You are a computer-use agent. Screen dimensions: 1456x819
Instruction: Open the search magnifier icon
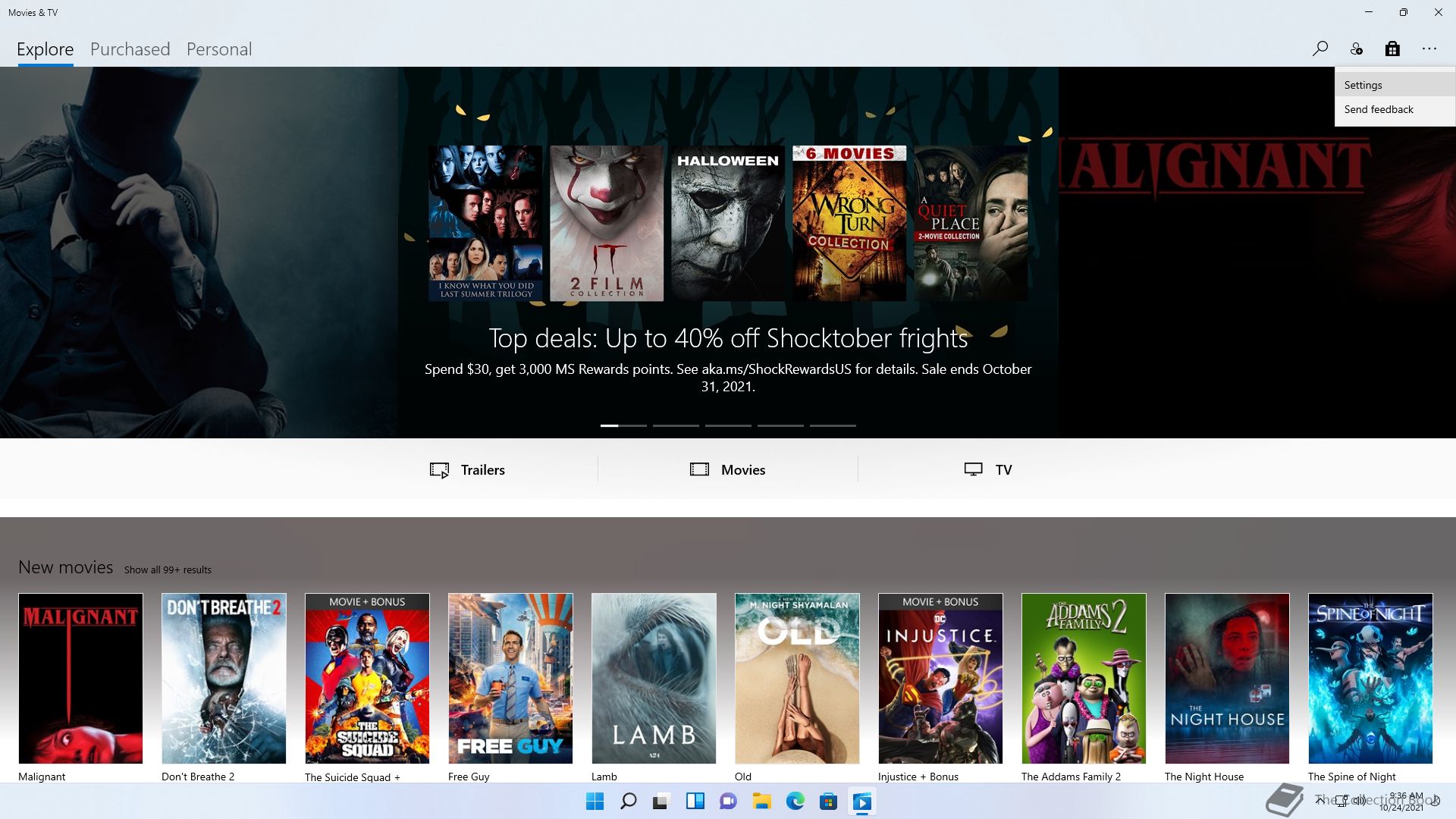[x=1320, y=49]
